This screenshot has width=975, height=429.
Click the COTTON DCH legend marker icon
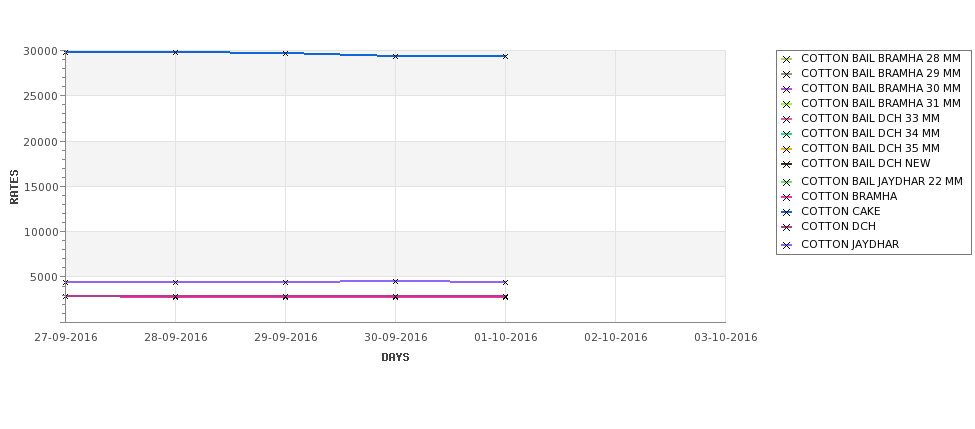pyautogui.click(x=787, y=227)
